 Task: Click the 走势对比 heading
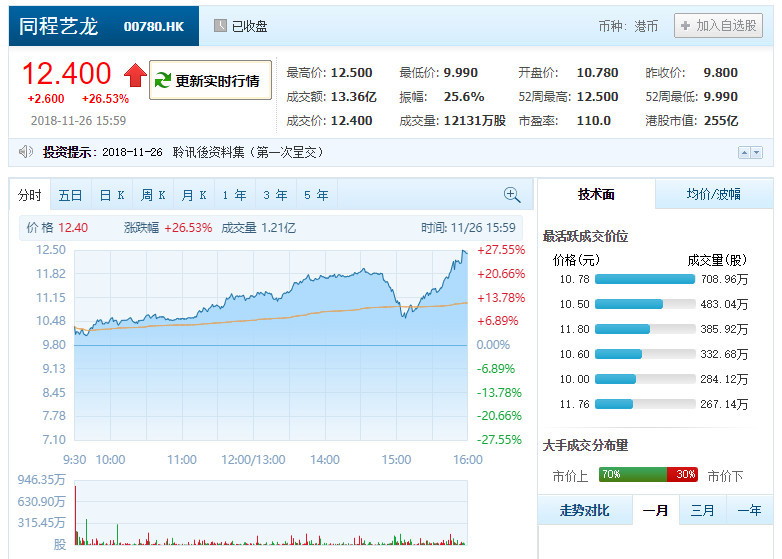[x=585, y=510]
